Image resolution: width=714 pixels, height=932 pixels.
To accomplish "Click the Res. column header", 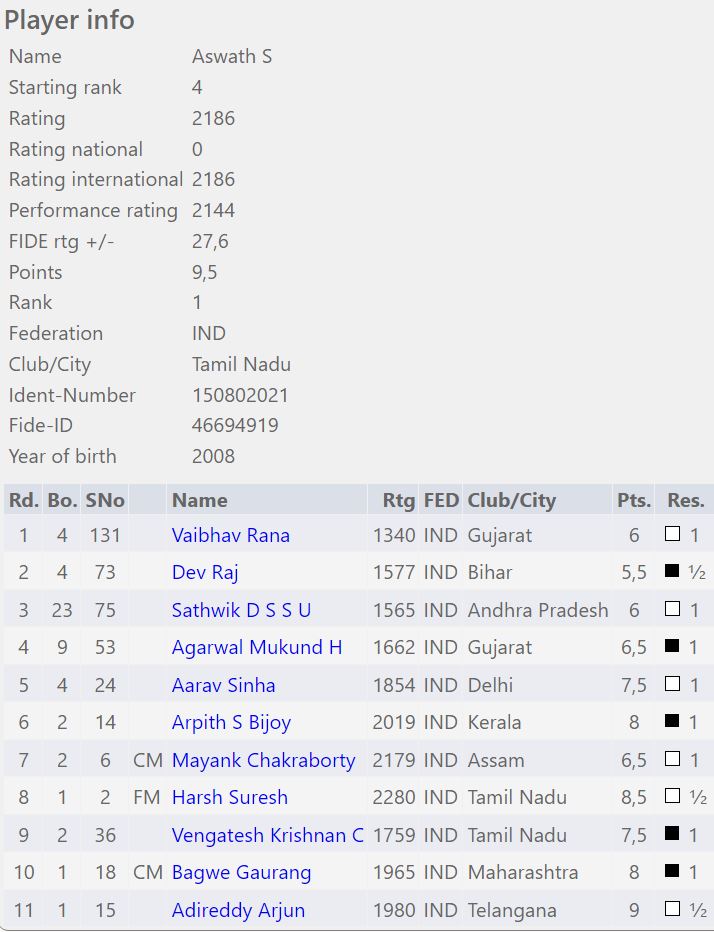I will tap(685, 500).
